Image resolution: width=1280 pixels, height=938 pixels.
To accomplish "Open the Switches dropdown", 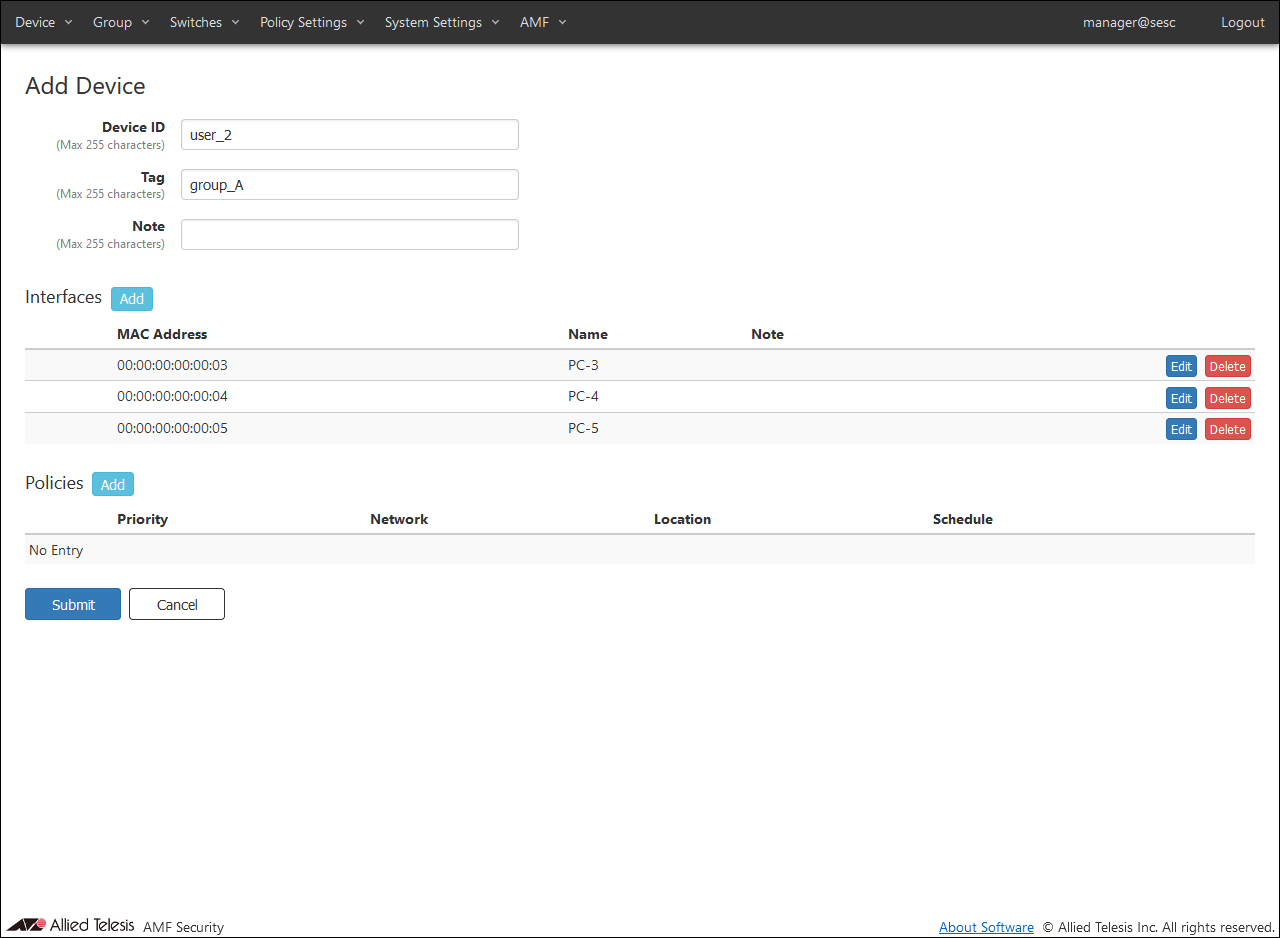I will click(x=204, y=22).
